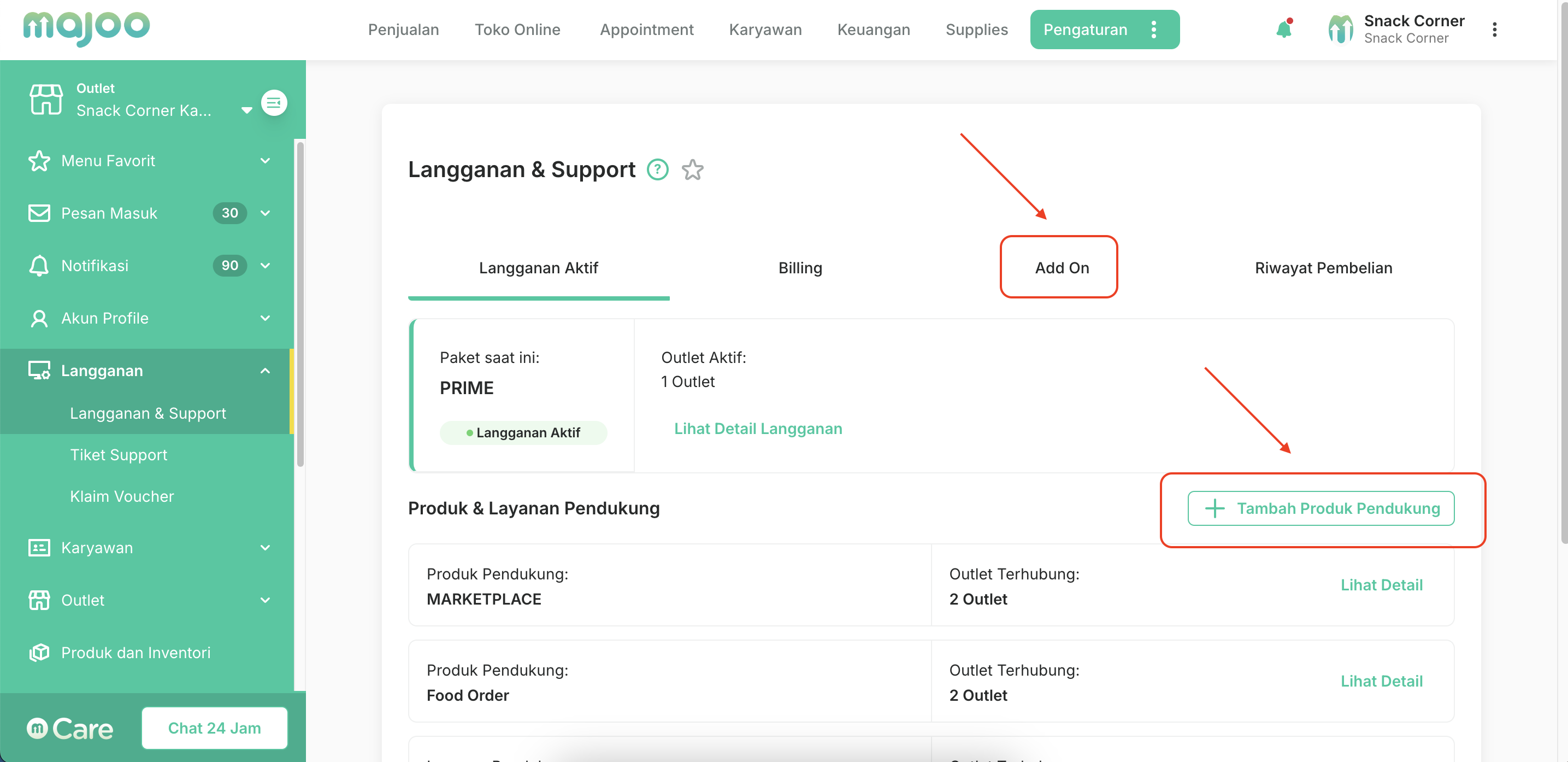Expand the Pesan Masuk chevron
Image resolution: width=1568 pixels, height=762 pixels.
click(x=266, y=213)
